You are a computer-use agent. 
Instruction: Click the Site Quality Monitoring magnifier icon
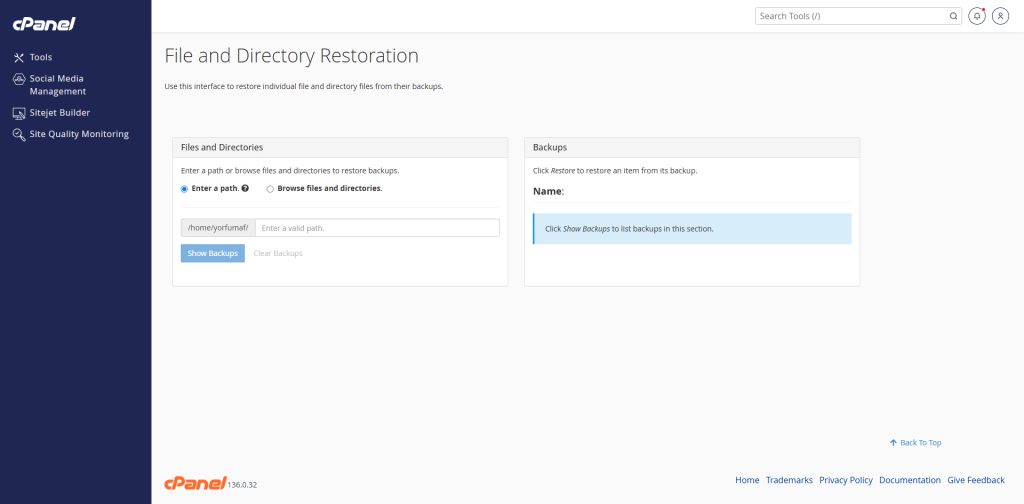[x=19, y=134]
